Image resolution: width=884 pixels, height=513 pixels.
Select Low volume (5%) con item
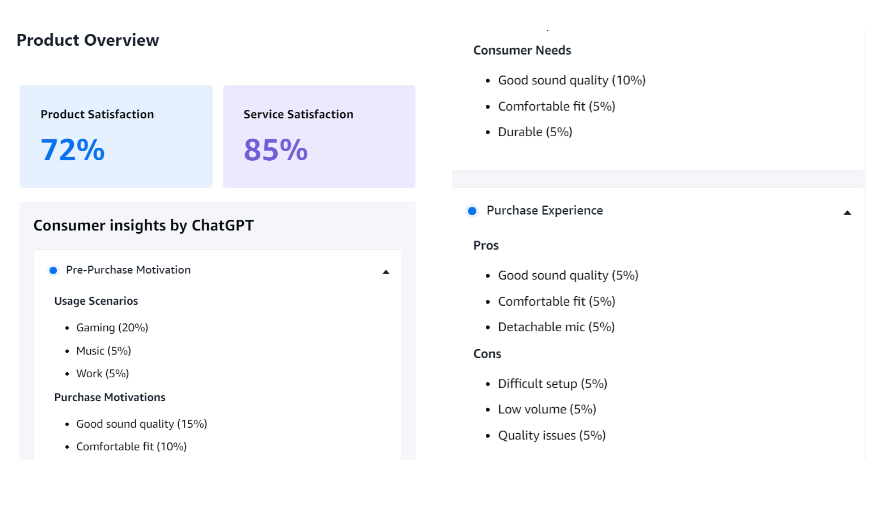pos(547,410)
